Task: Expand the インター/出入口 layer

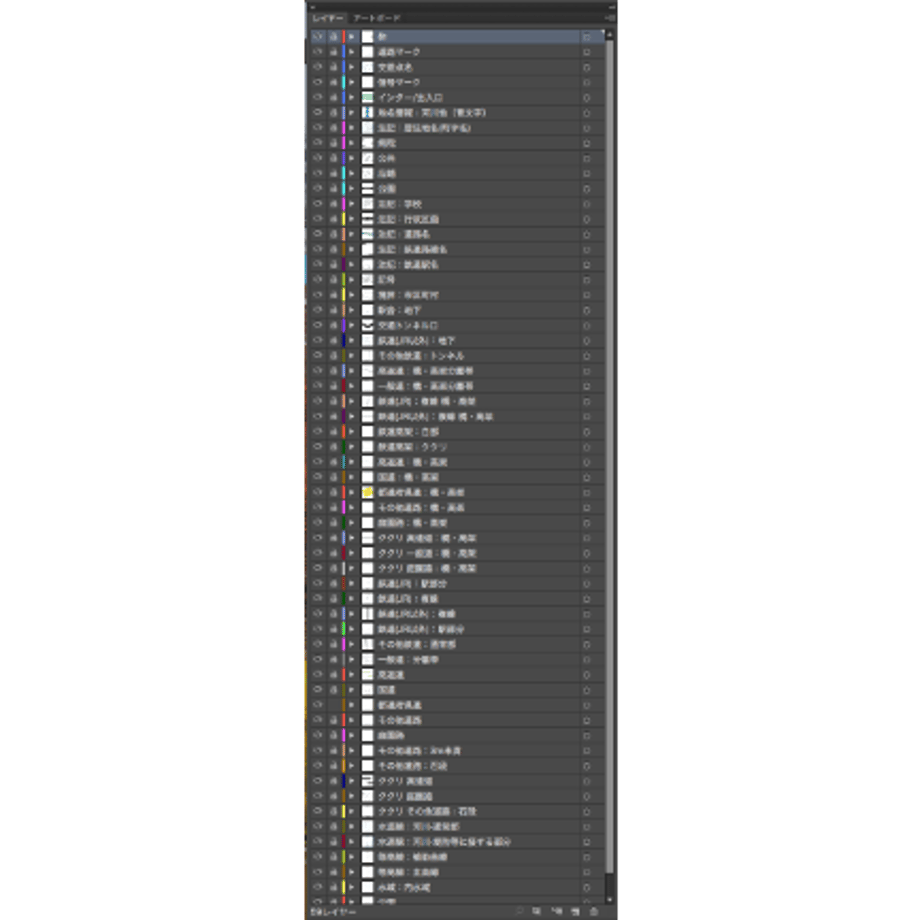Action: [352, 97]
